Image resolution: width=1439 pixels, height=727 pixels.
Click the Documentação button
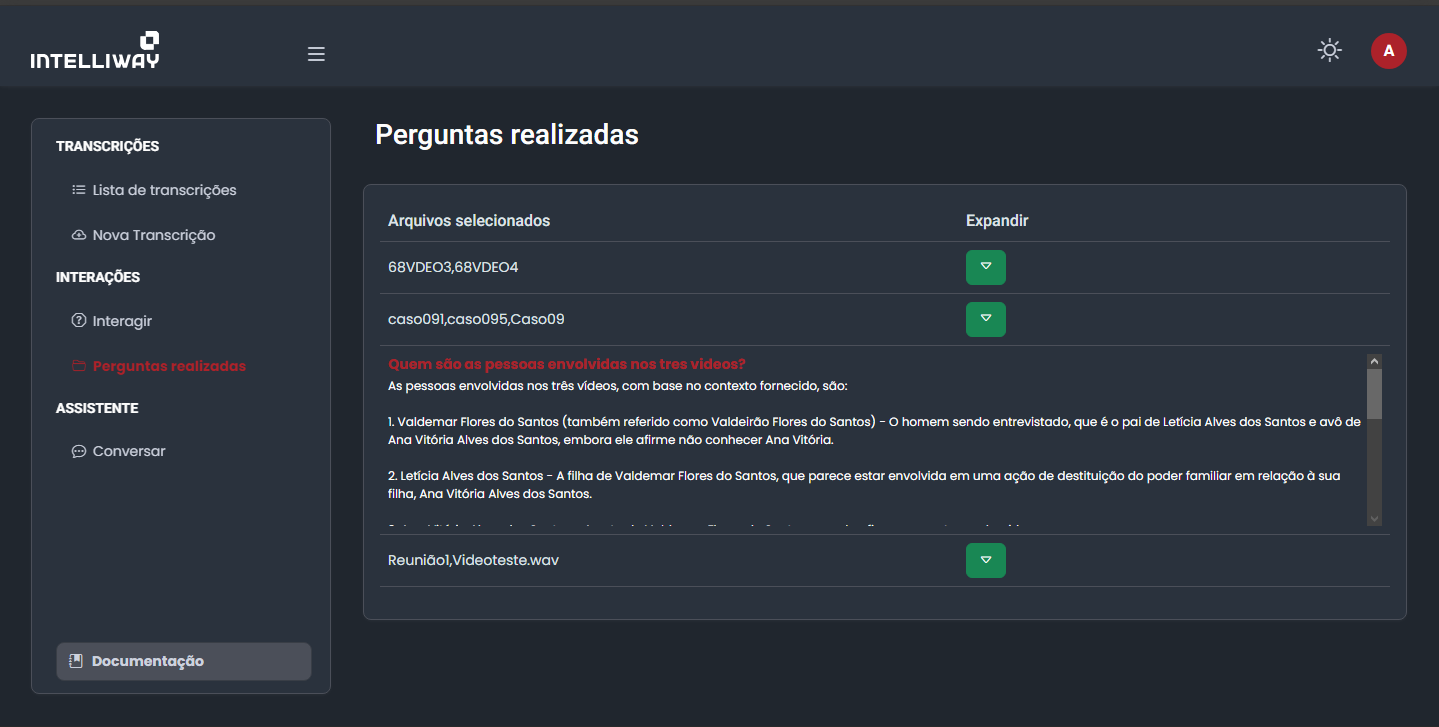coord(183,661)
